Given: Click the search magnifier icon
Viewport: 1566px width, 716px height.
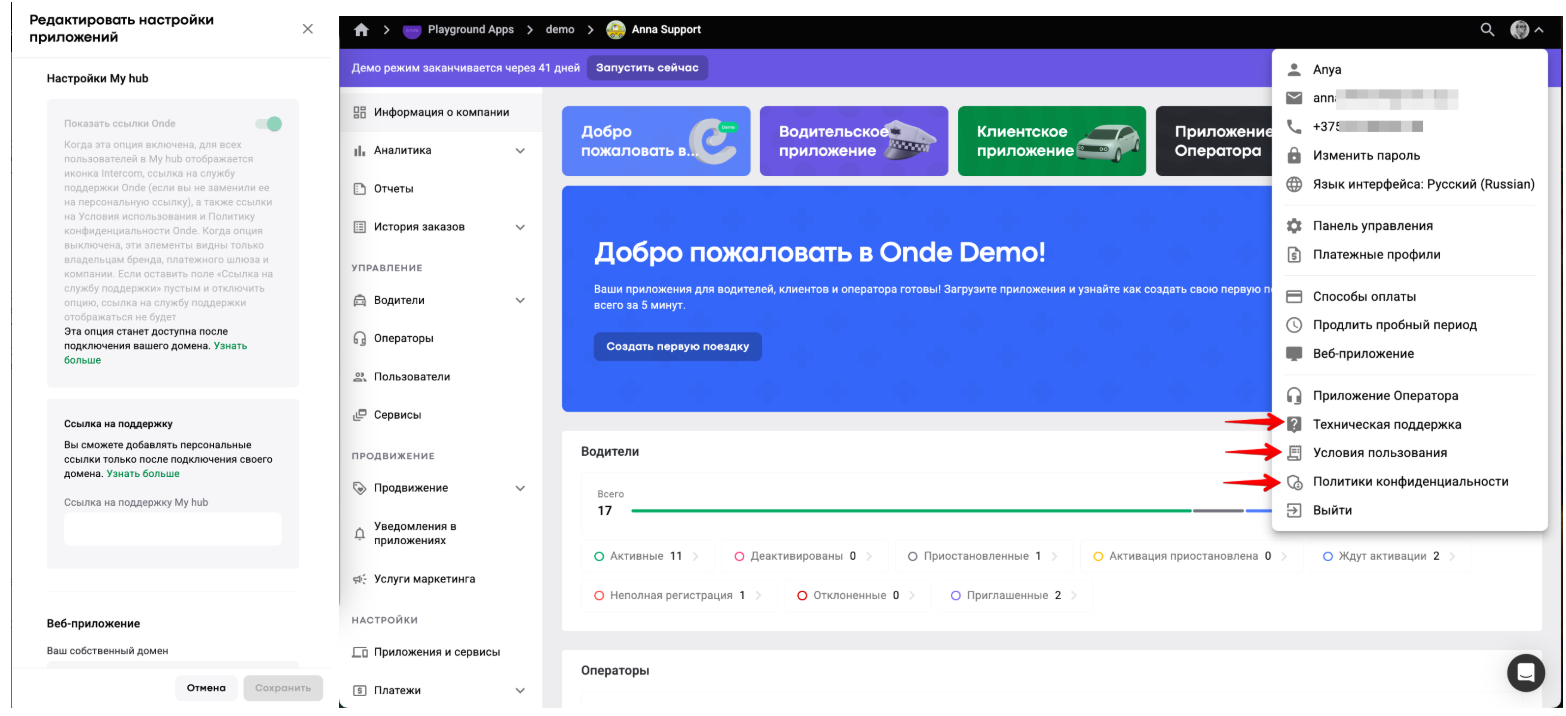Looking at the screenshot, I should (x=1488, y=30).
